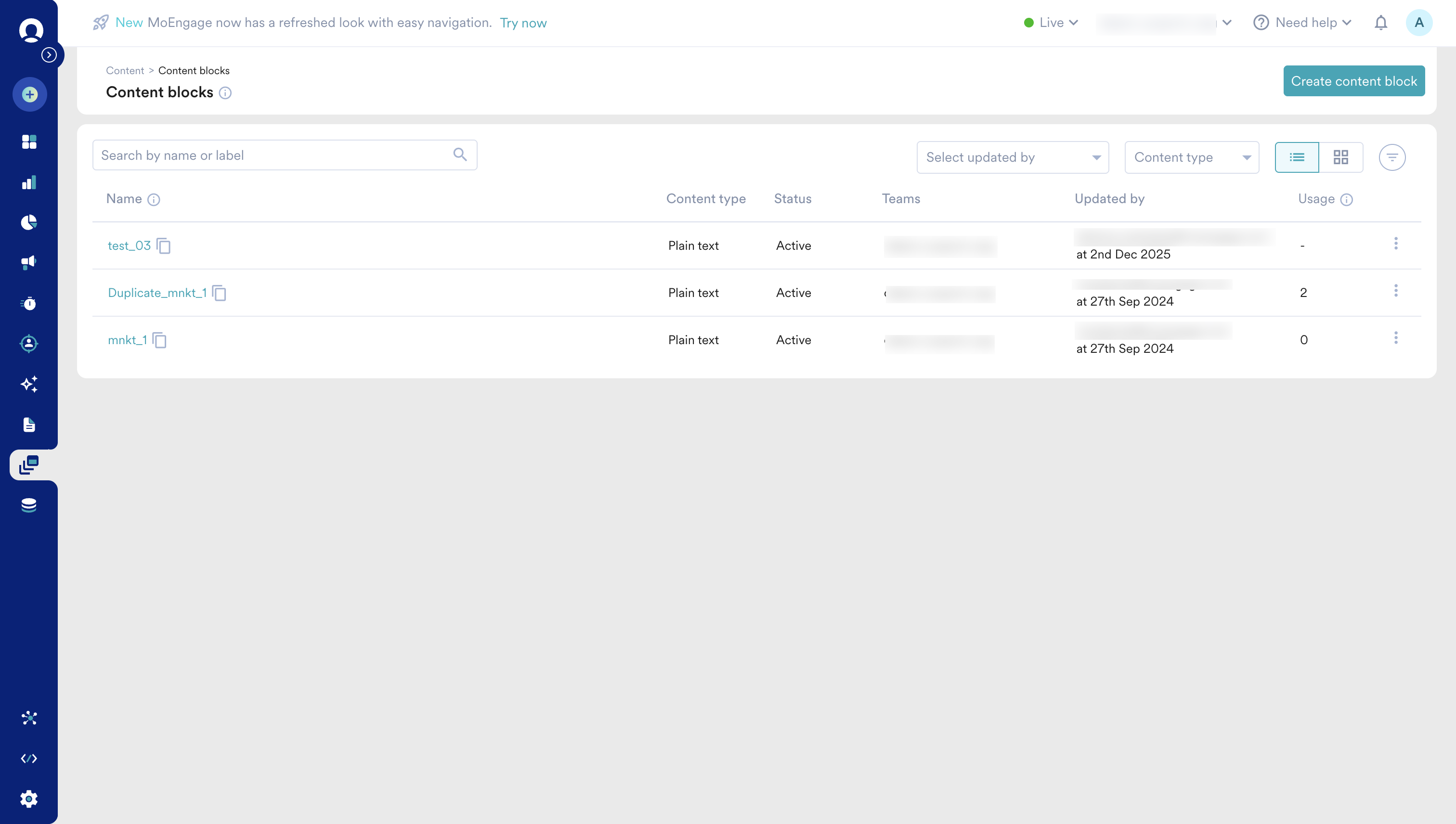Open the settings gear in the sidebar
This screenshot has height=824, width=1456.
[x=29, y=798]
